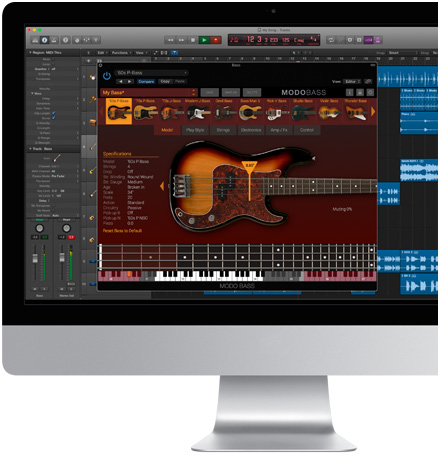The image size is (438, 455).
Task: Select the Modern J-Bass model
Action: click(x=198, y=111)
